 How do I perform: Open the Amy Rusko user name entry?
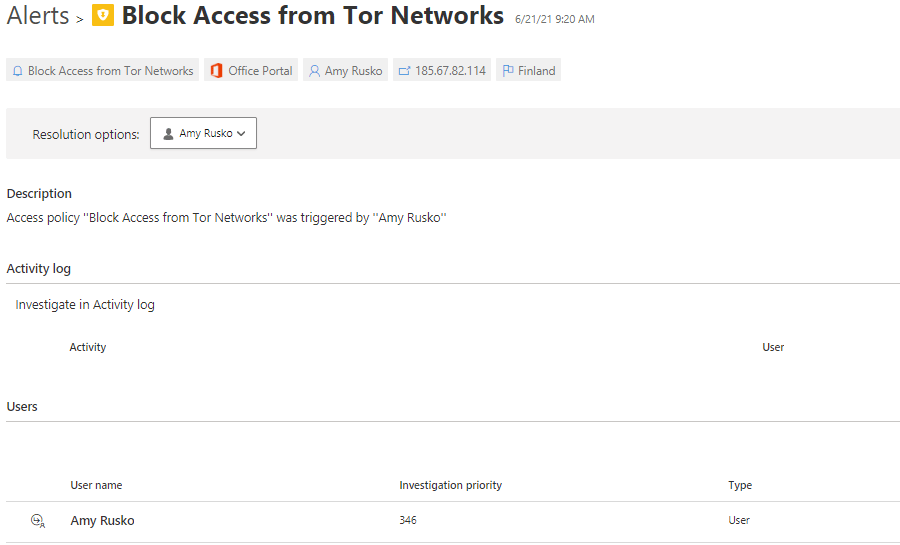102,521
